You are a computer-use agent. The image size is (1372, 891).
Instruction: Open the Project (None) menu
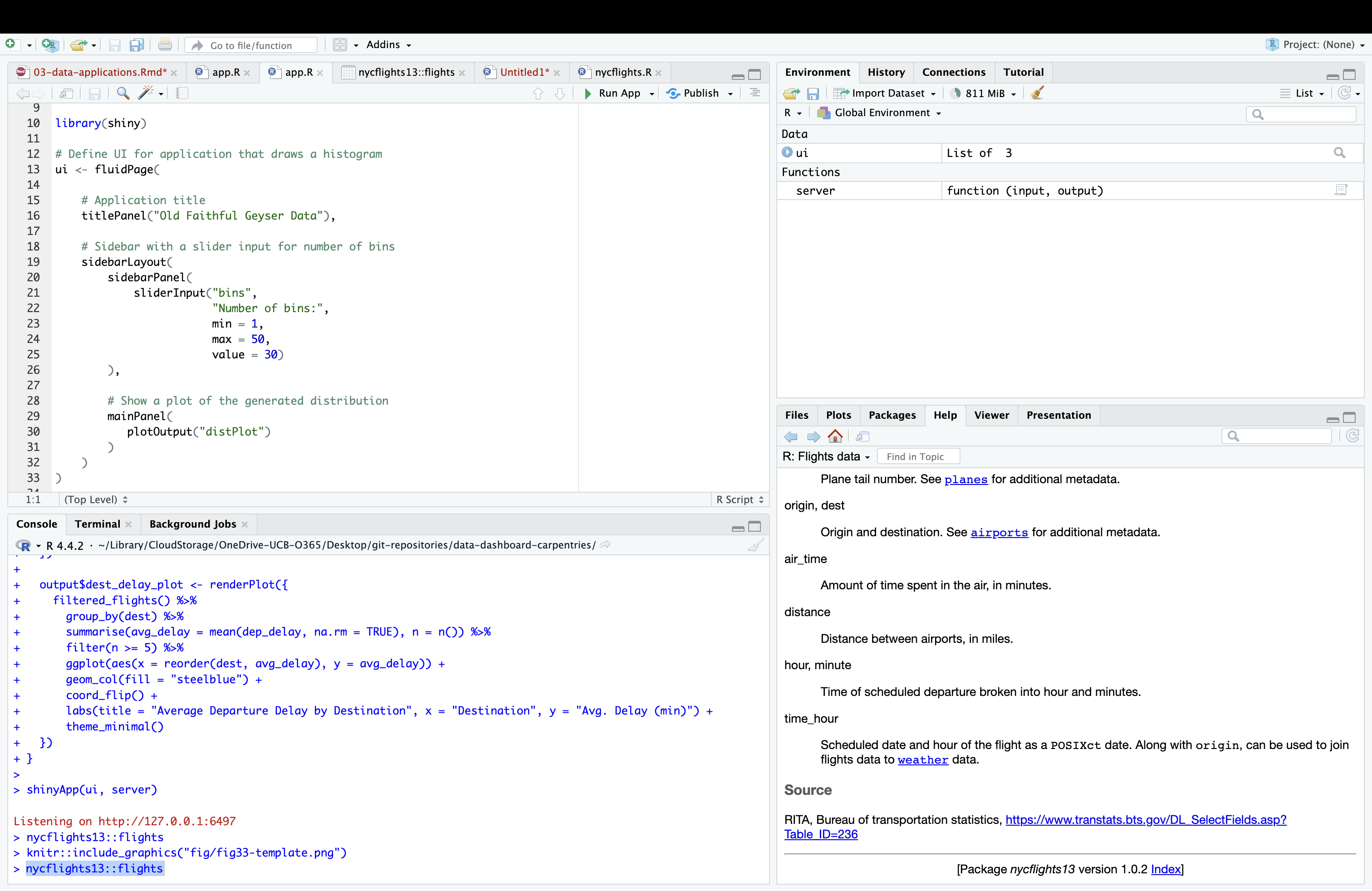(x=1315, y=44)
